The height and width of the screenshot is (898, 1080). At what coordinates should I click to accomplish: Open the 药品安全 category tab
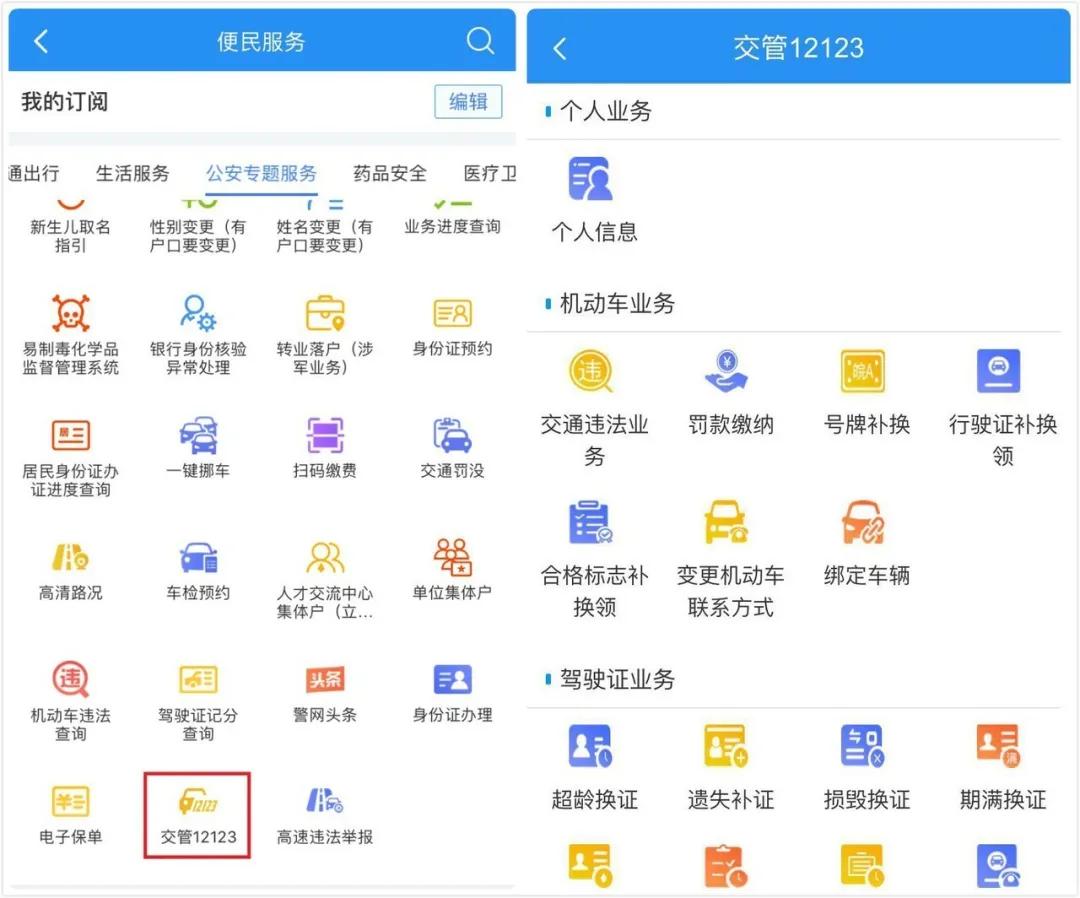[388, 172]
